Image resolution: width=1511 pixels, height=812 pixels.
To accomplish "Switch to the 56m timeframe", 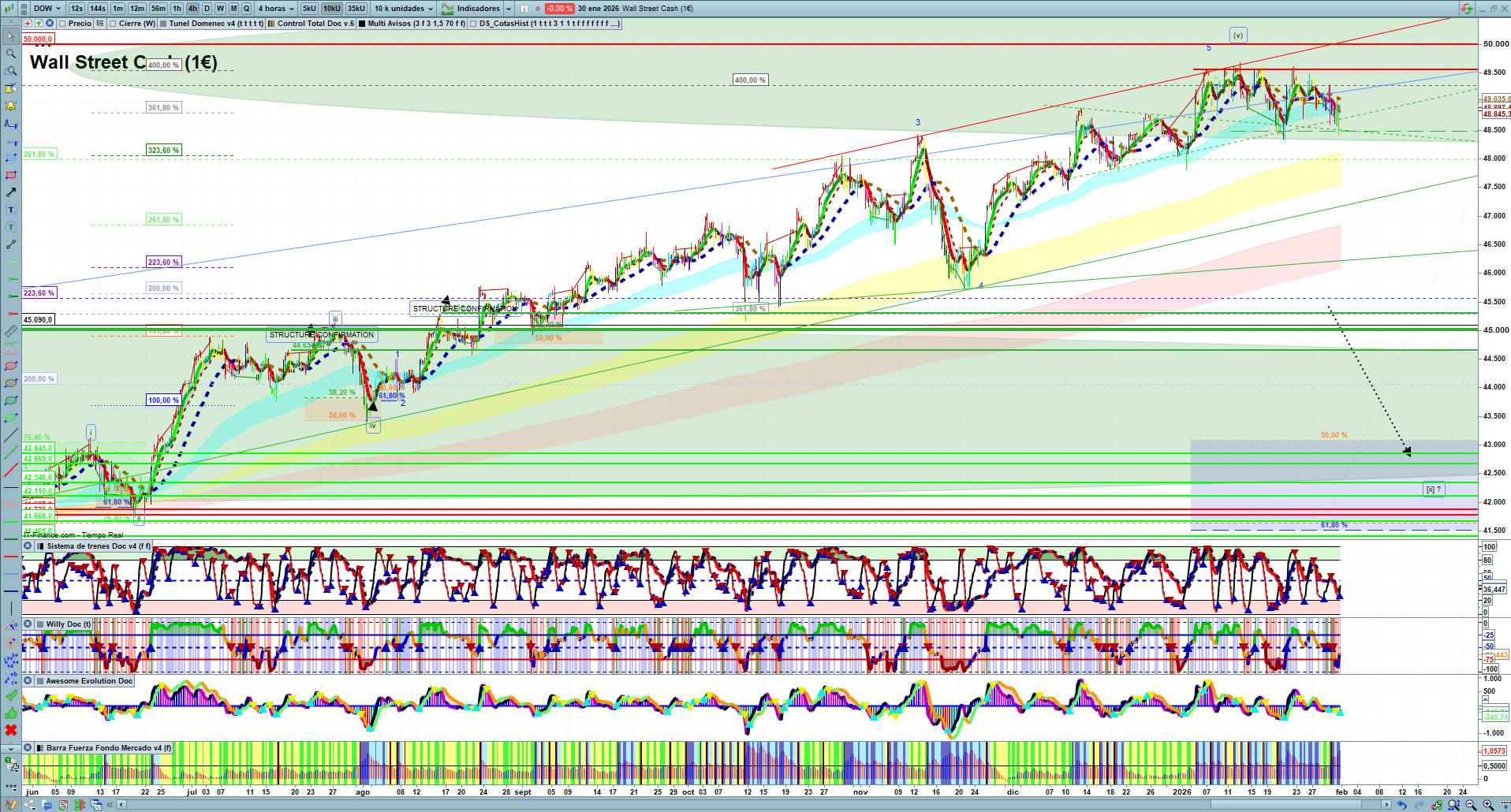I will click(159, 9).
